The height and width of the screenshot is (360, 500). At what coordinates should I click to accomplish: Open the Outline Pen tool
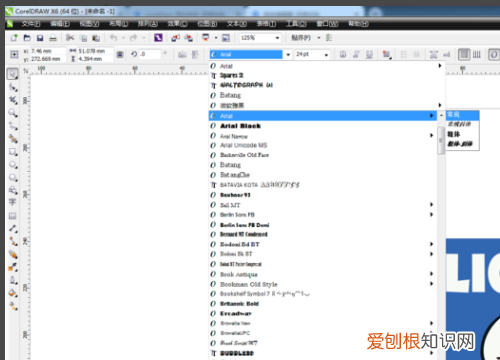(x=13, y=280)
